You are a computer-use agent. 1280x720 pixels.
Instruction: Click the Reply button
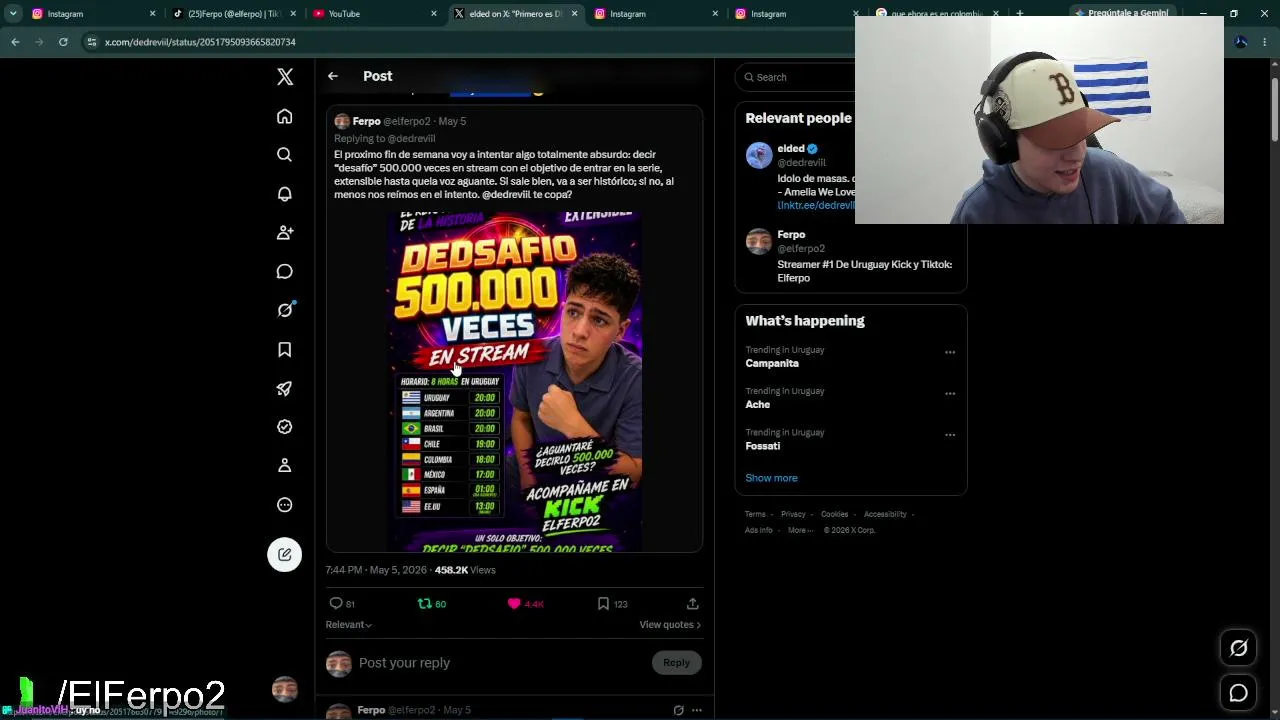pyautogui.click(x=676, y=663)
